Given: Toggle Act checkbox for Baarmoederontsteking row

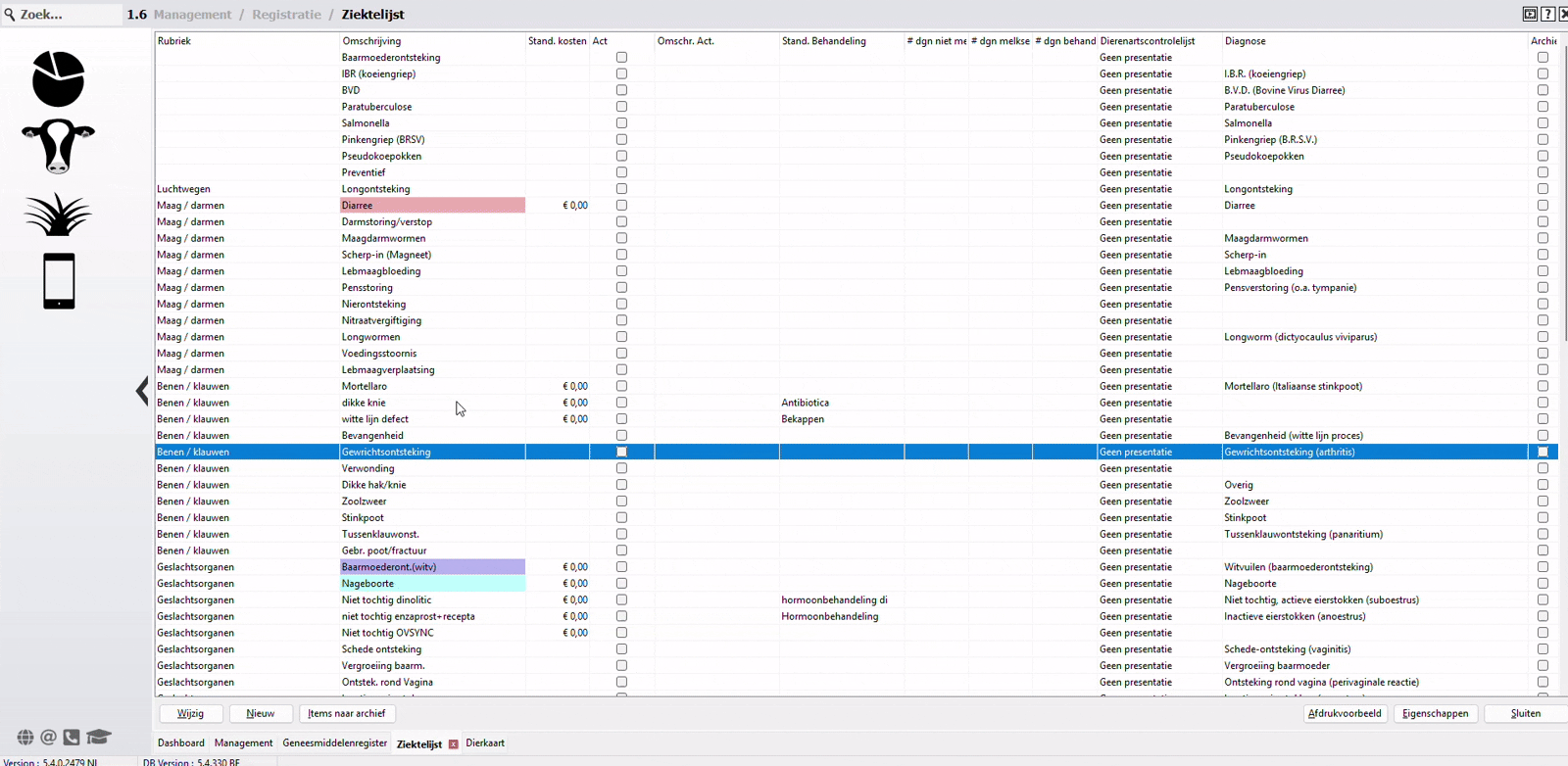Looking at the screenshot, I should tap(621, 58).
